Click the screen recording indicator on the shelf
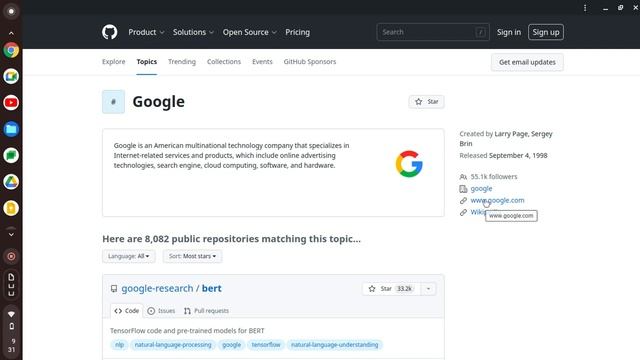Image resolution: width=640 pixels, height=360 pixels. 11,256
